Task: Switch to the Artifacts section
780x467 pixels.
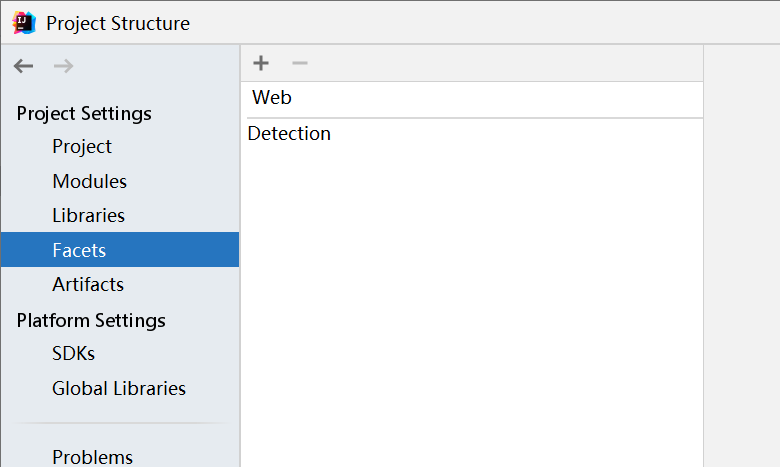Action: tap(88, 284)
